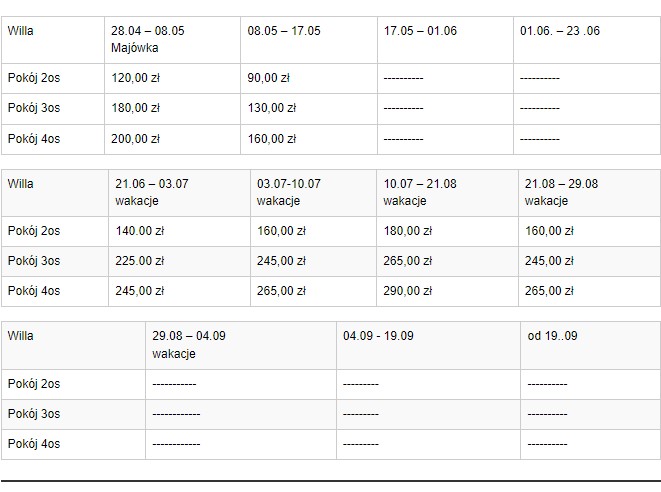Viewport: 661px width, 492px height.
Task: Click Pokój 4os price for 10.07 – 21.08
Action: click(408, 291)
